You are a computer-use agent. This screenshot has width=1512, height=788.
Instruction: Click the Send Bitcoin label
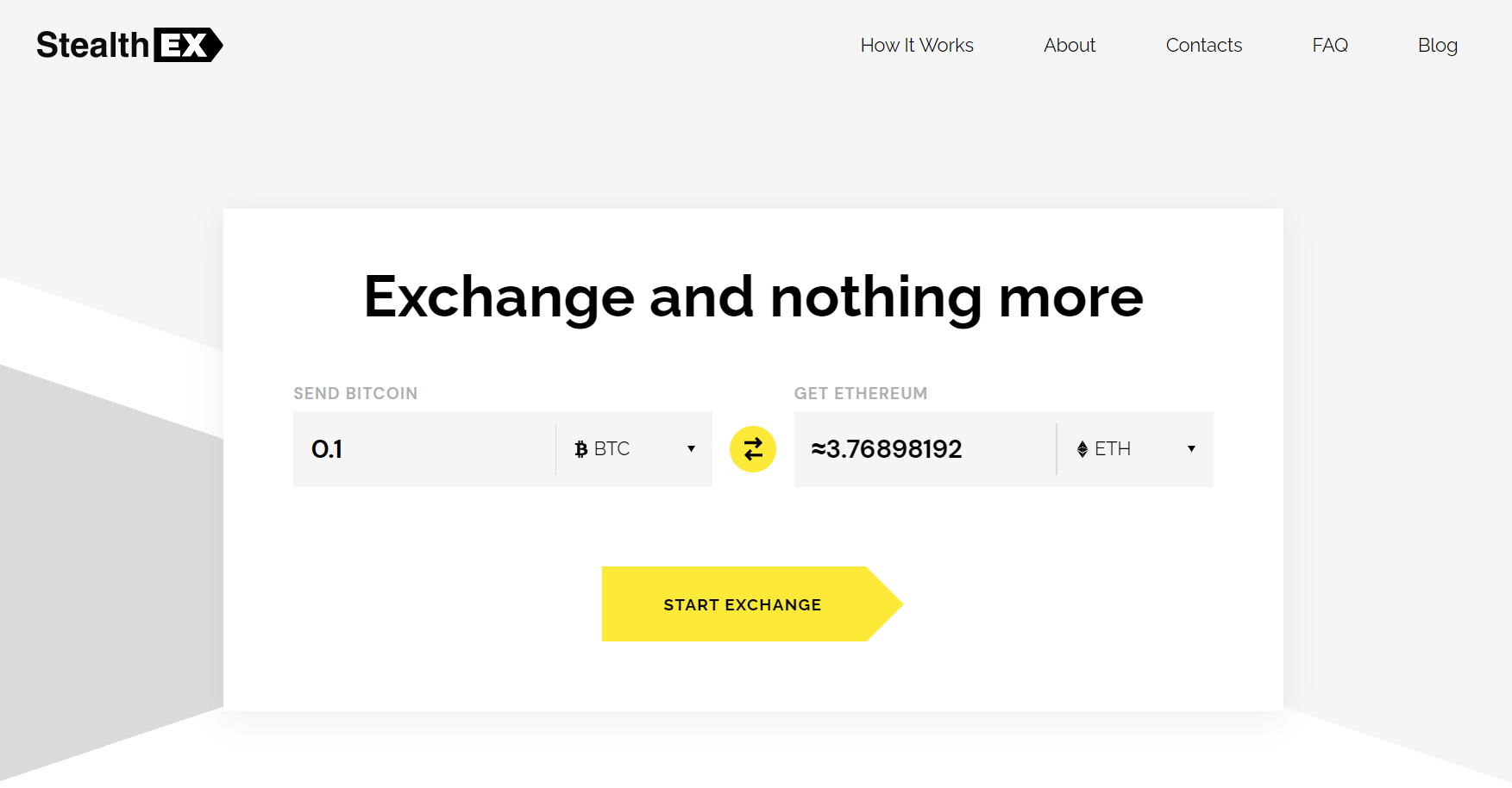[355, 394]
